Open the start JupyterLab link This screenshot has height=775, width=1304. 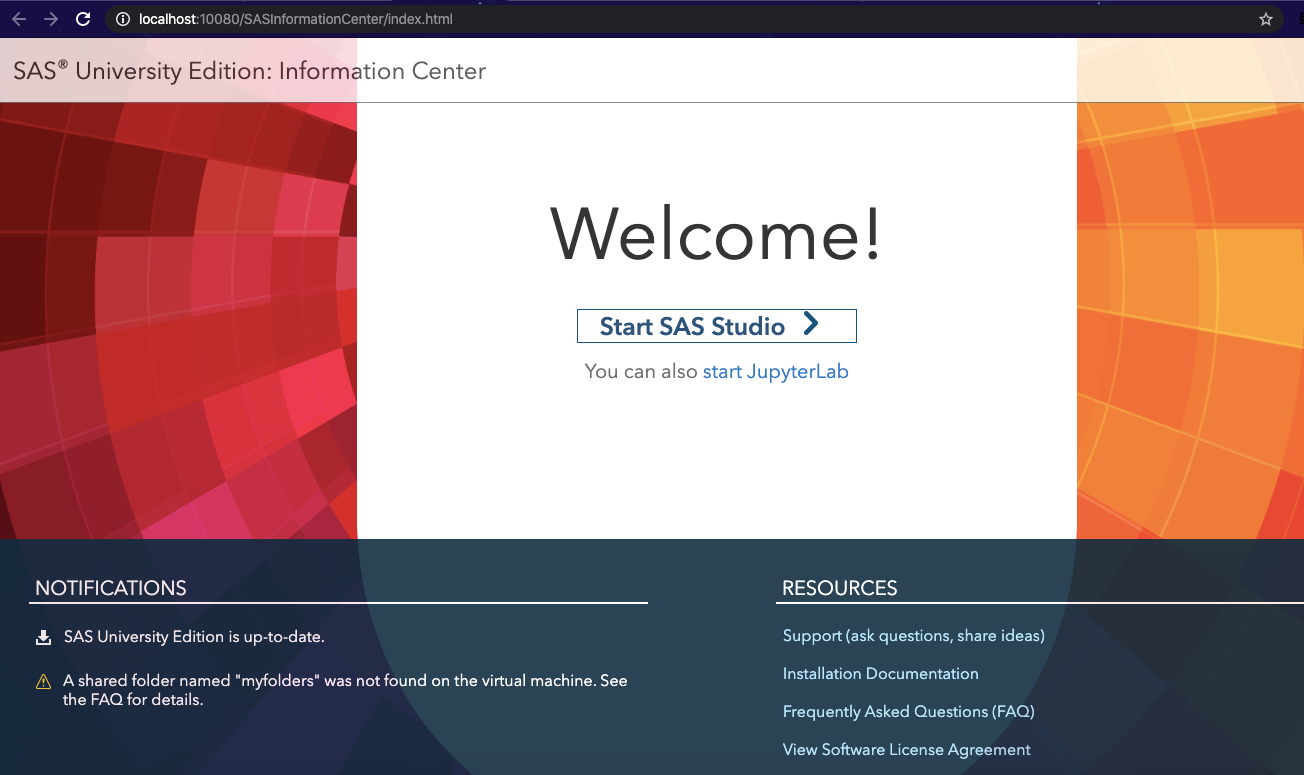pyautogui.click(x=775, y=372)
